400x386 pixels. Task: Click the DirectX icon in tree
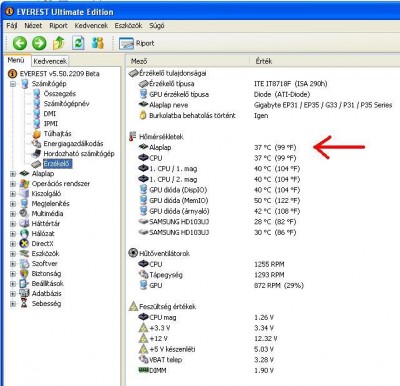(24, 244)
